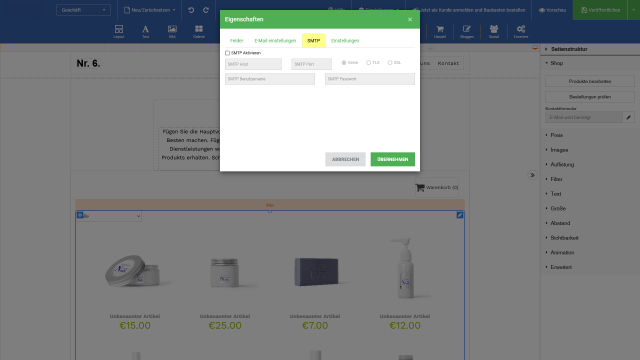Click the Abbrechen button

(345, 159)
